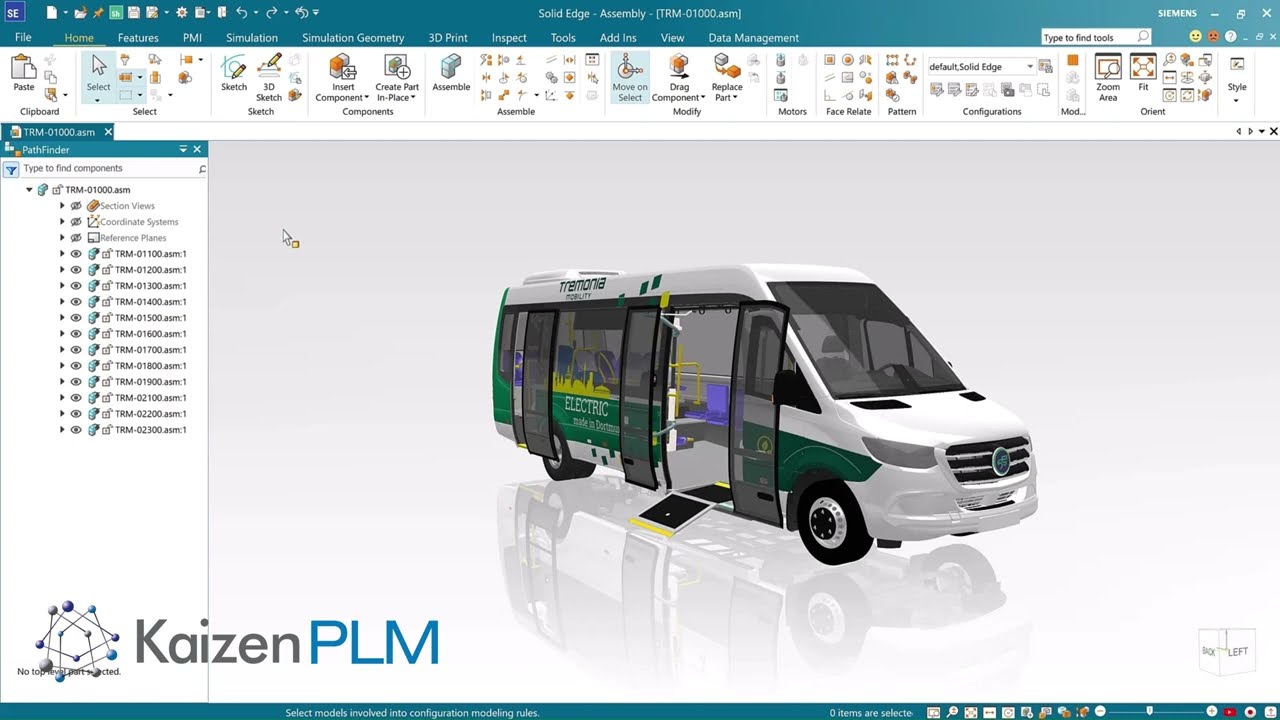
Task: Start a 2D Sketch
Action: point(234,73)
